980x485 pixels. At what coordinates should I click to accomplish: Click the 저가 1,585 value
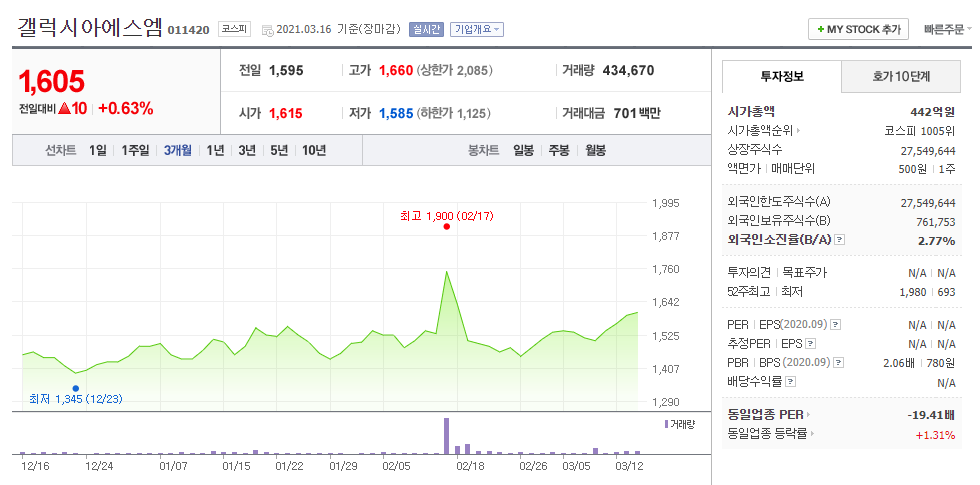pos(396,114)
